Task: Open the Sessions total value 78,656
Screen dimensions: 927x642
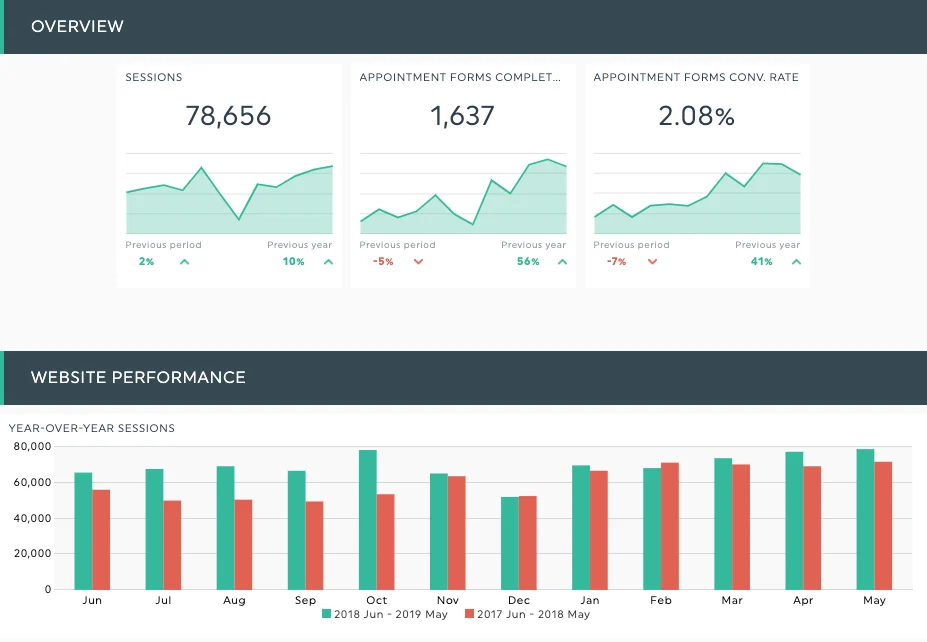Action: pyautogui.click(x=229, y=116)
